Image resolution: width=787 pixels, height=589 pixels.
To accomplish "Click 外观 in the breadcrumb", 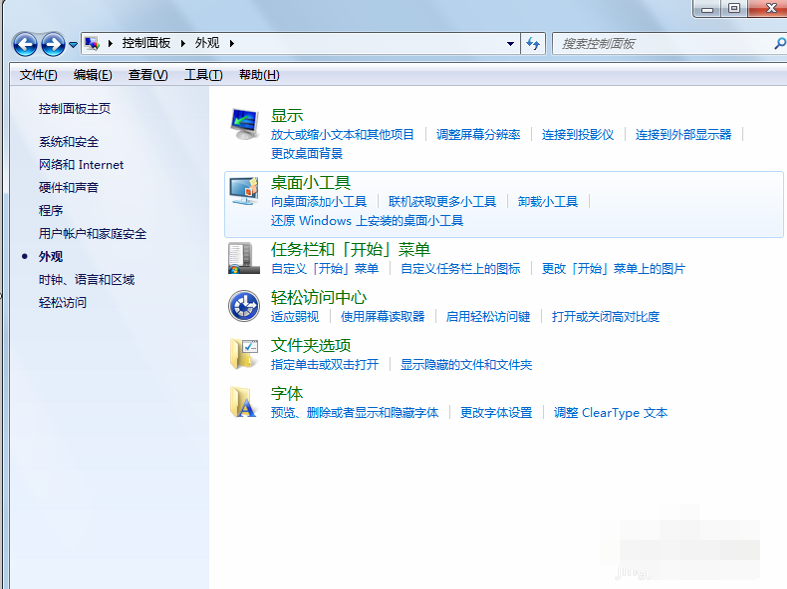I will (207, 43).
